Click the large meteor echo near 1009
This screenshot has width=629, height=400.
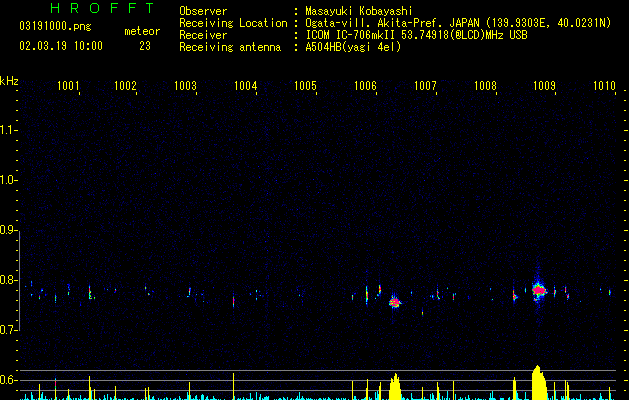[539, 290]
